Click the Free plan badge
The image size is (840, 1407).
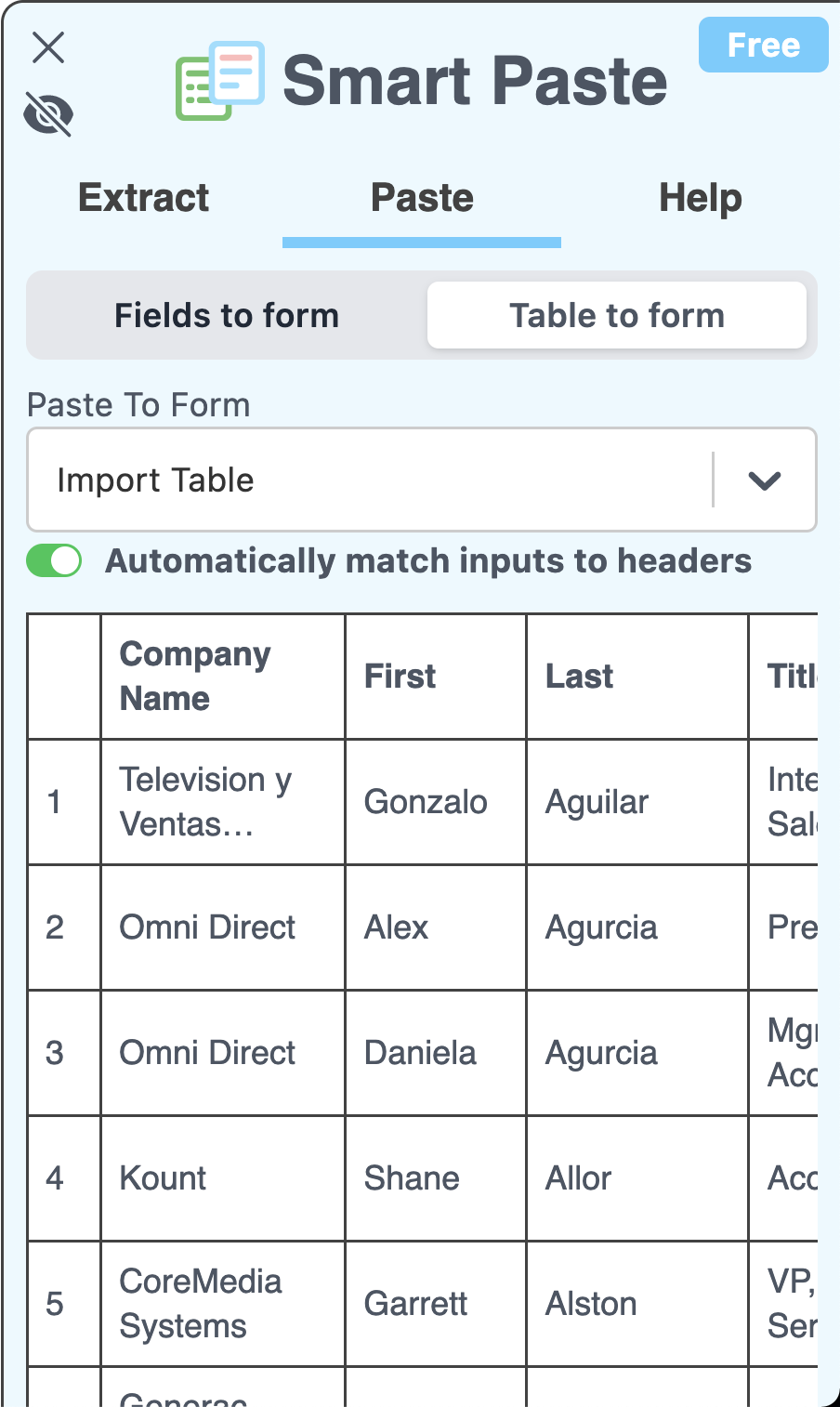coord(763,45)
